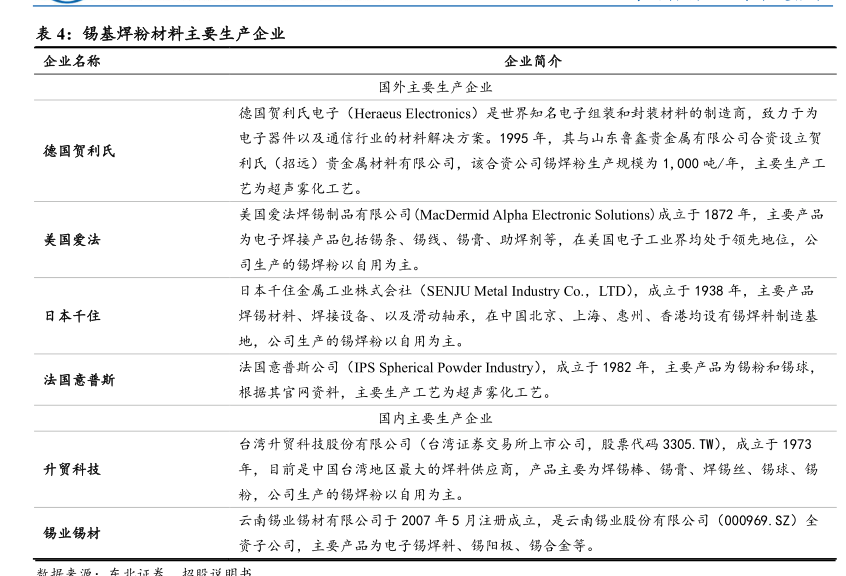846x576 pixels.
Task: Select the 锡业锡材 company name cell
Action: coord(72,533)
